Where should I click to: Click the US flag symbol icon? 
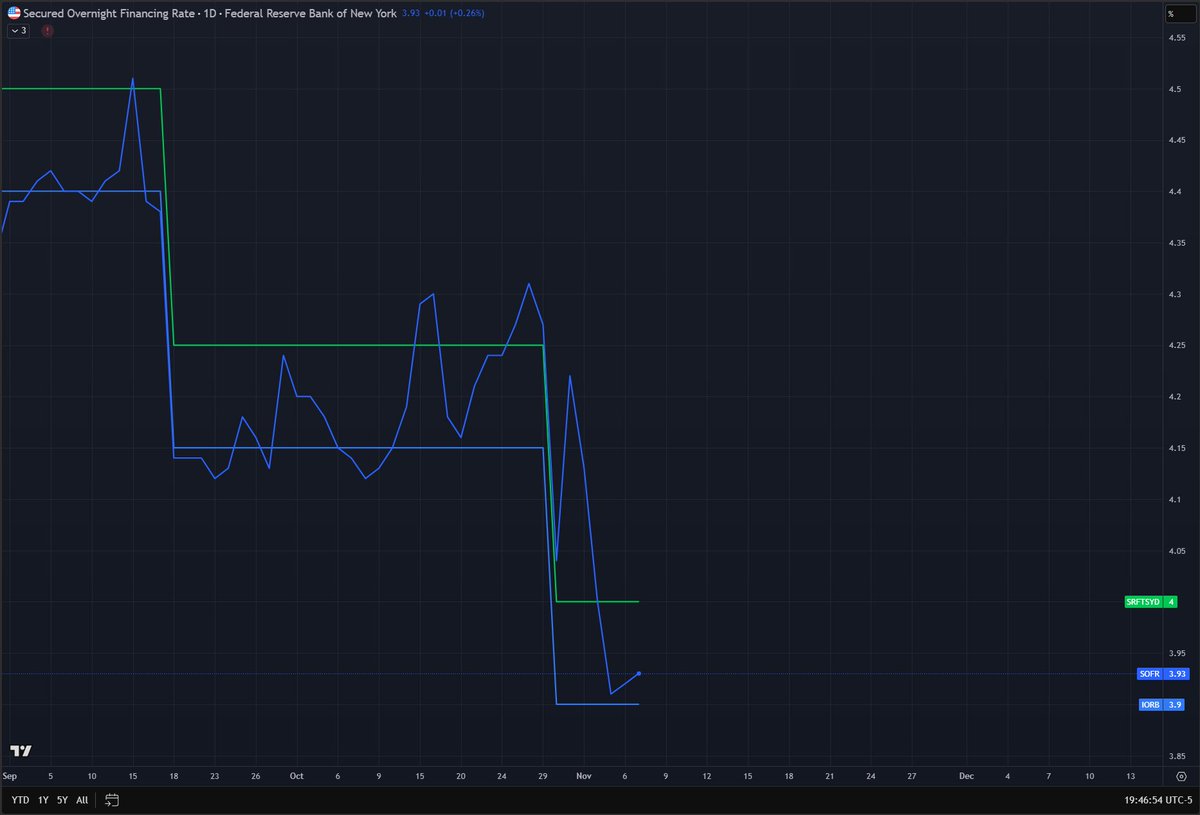13,13
